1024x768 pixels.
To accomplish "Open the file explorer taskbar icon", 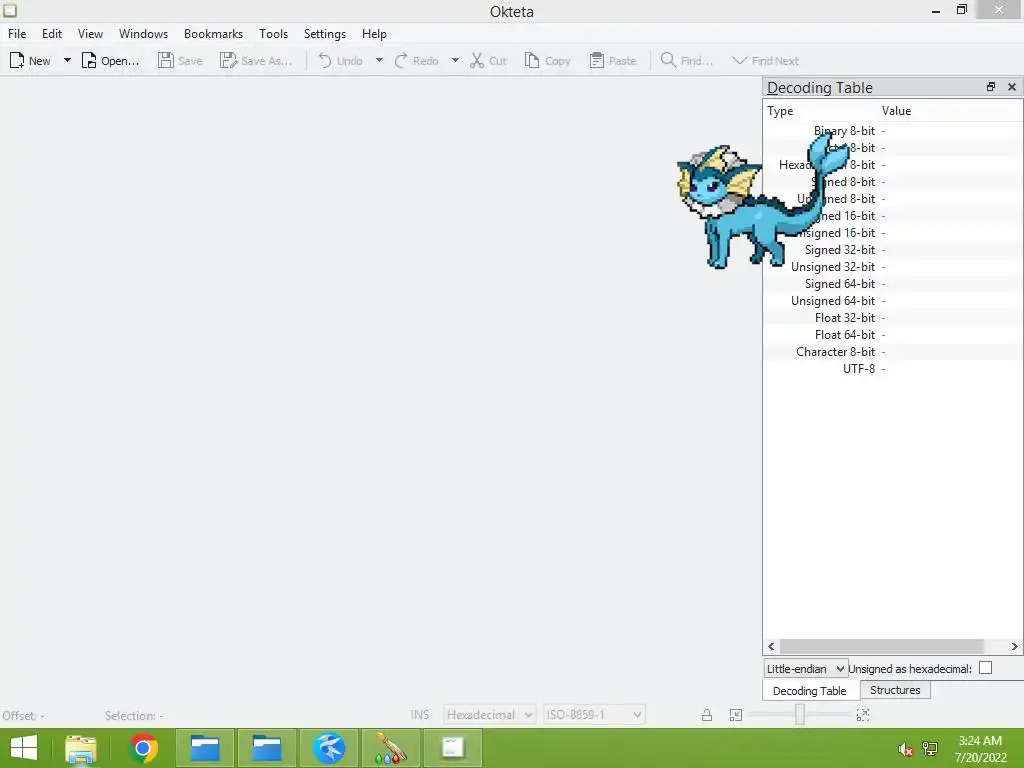I will (x=81, y=749).
